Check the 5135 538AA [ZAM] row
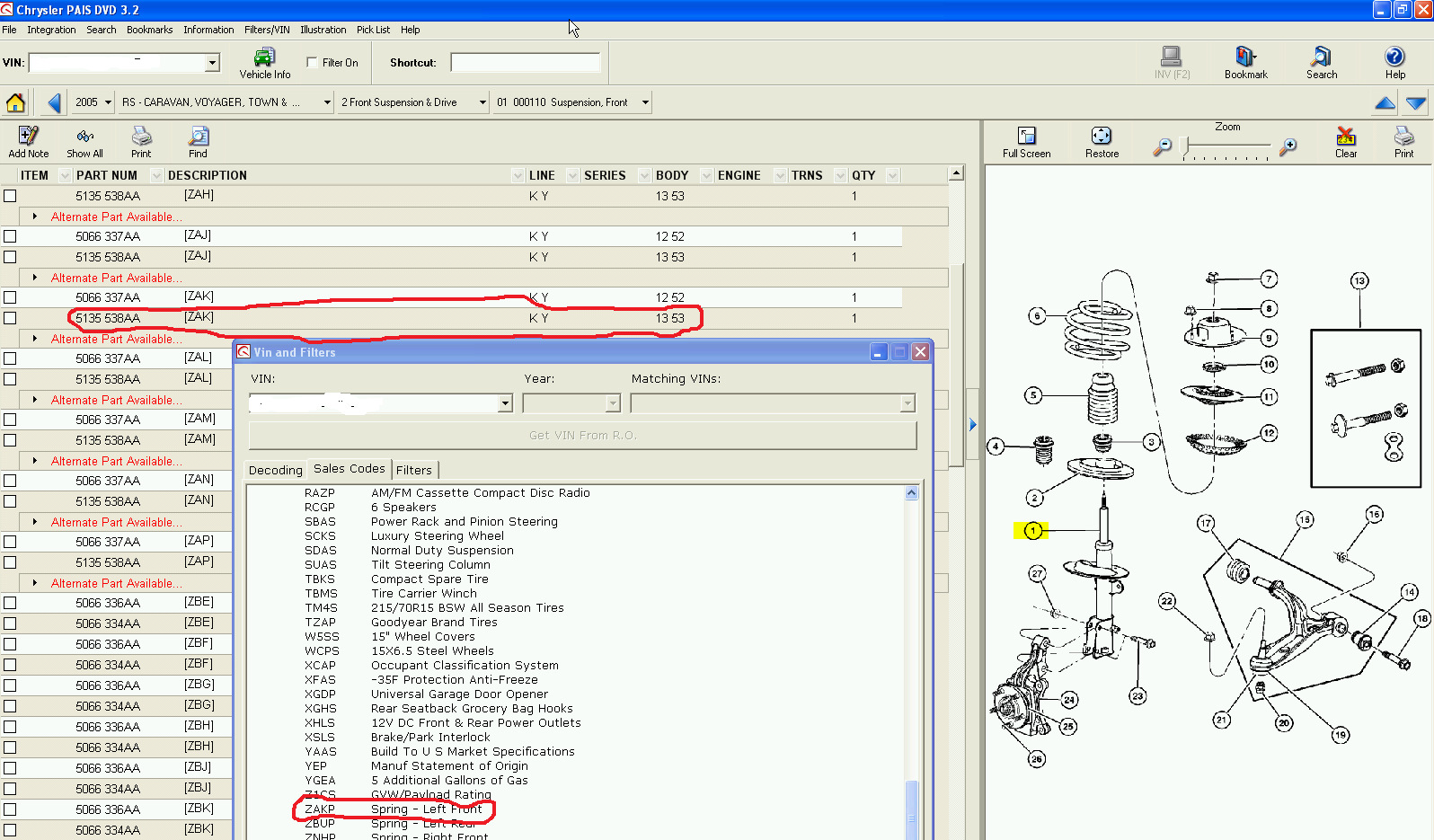 pos(10,440)
